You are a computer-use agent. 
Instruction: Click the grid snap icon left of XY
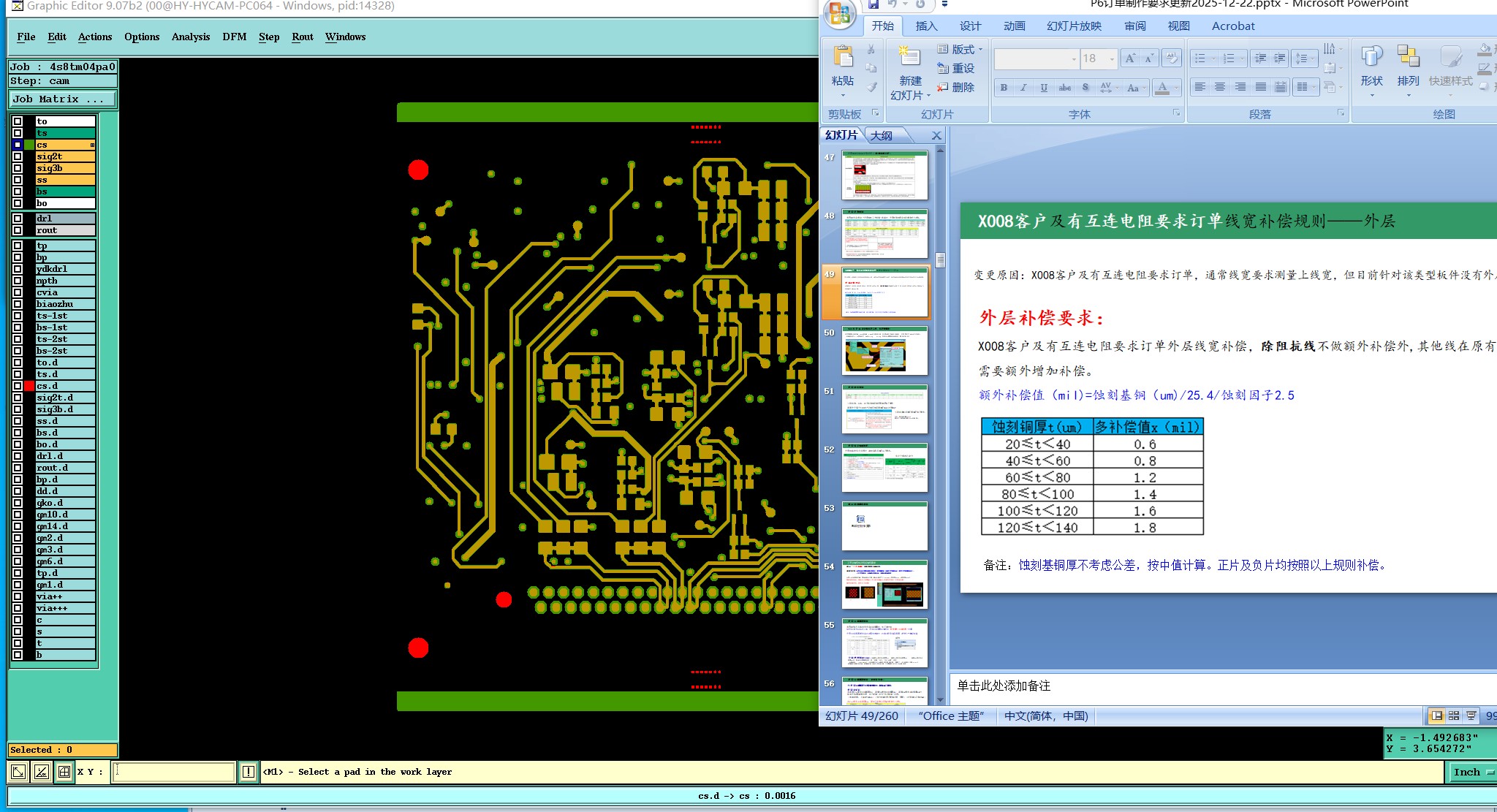(64, 772)
